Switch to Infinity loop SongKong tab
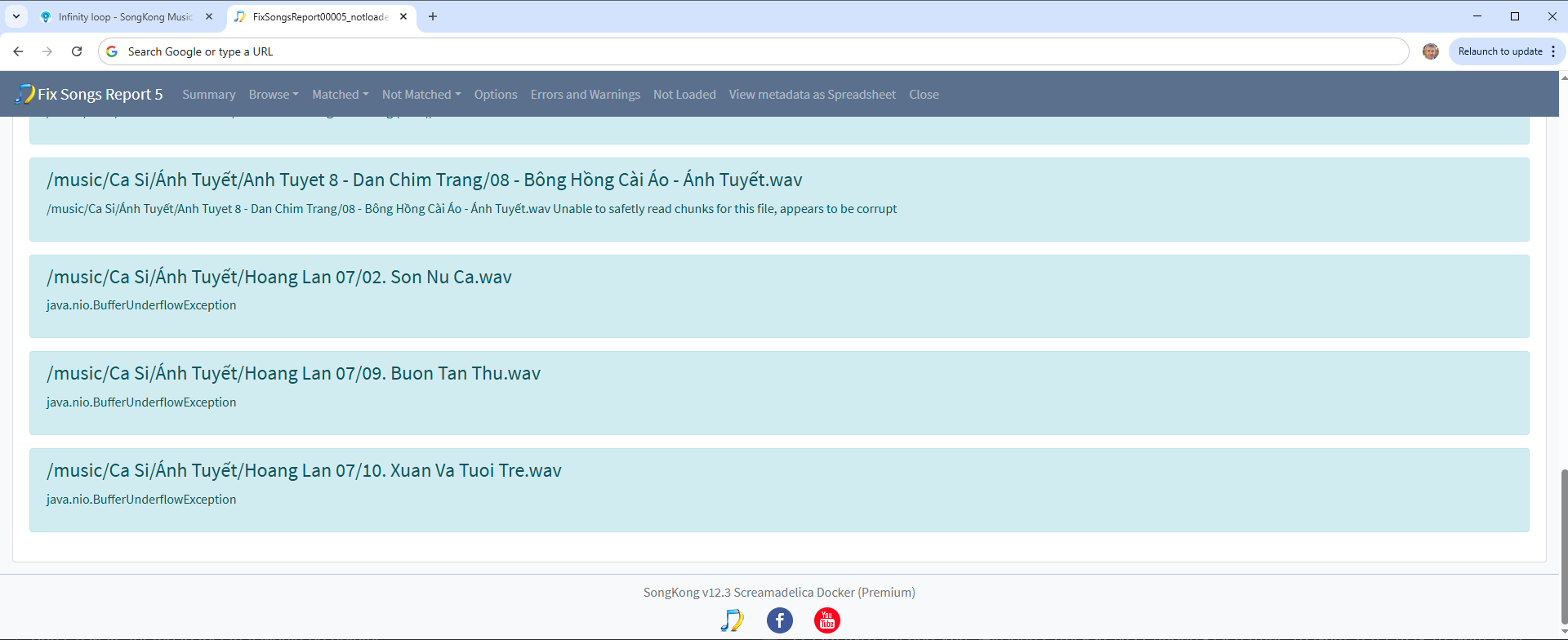 tap(124, 16)
